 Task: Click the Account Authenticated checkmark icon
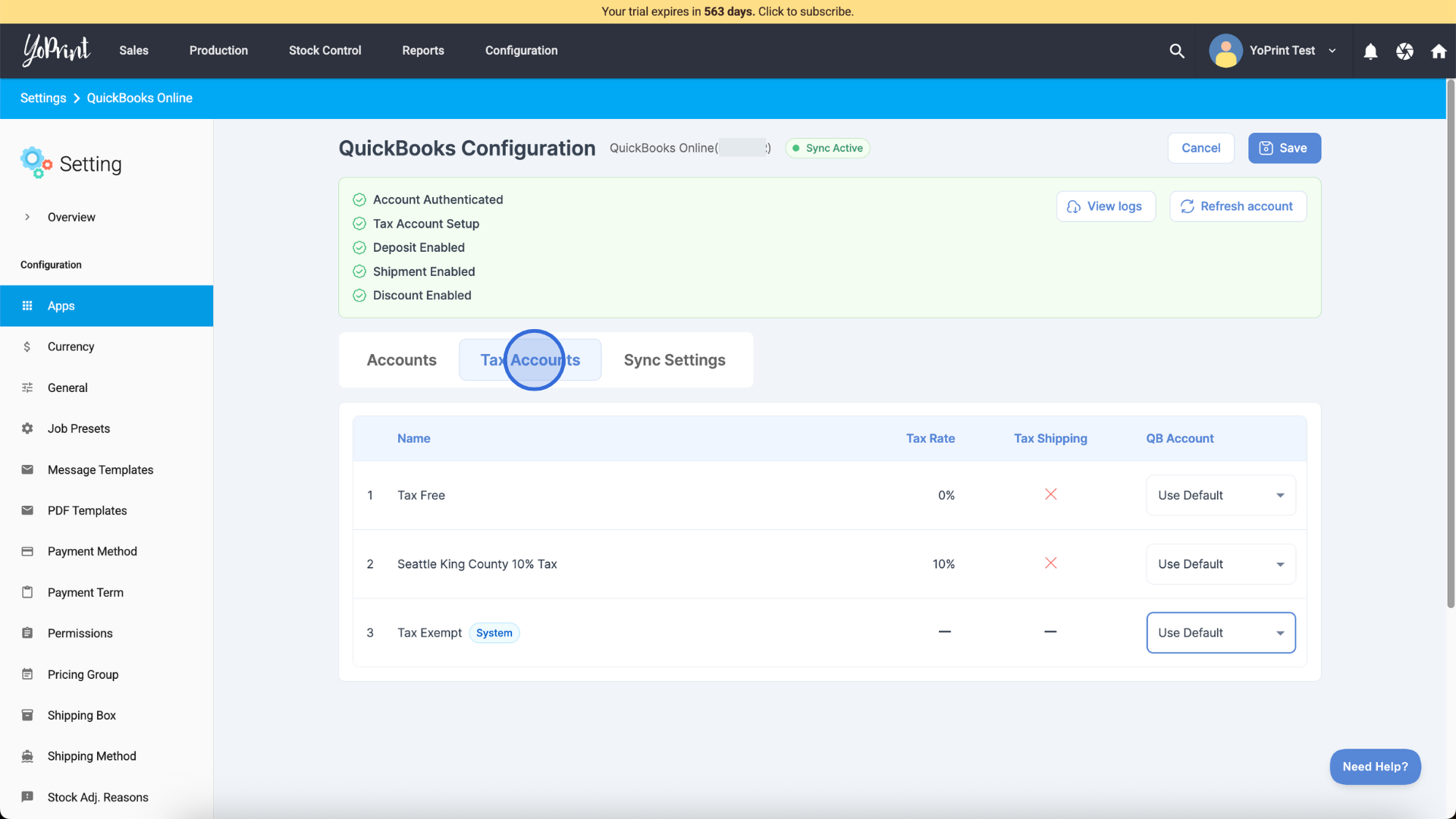[359, 200]
